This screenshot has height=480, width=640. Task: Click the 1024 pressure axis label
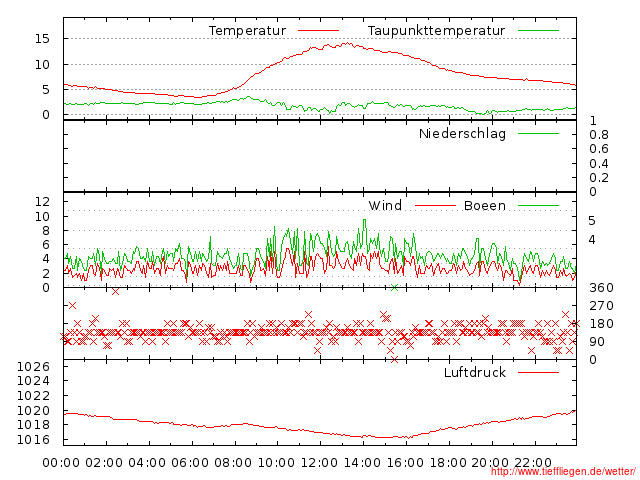point(33,381)
